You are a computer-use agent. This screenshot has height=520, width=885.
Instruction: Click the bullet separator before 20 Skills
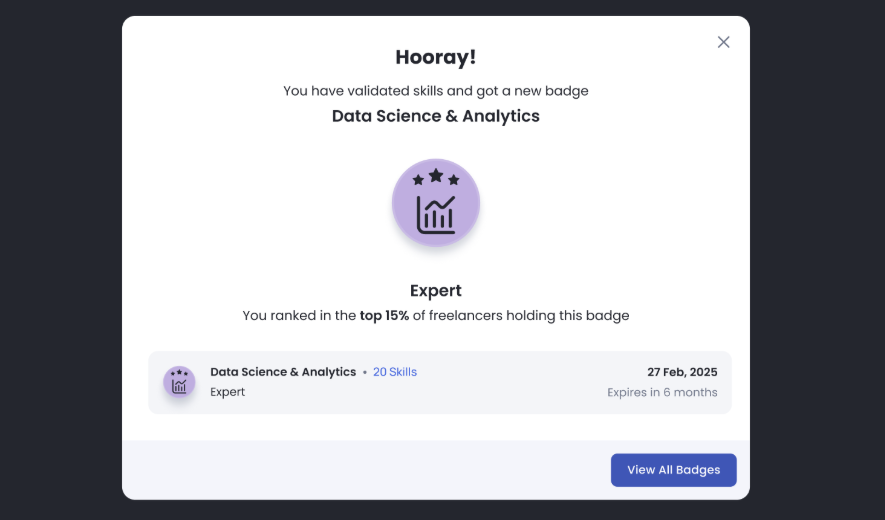[365, 372]
